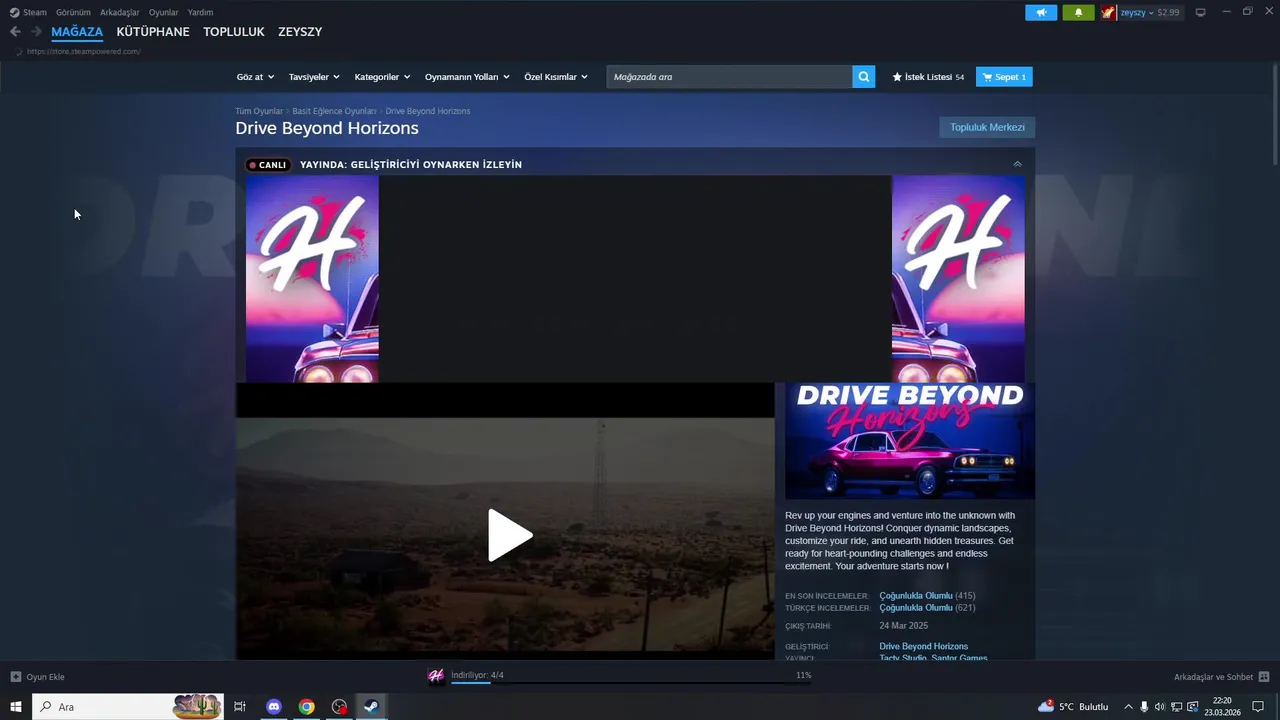Click the weather cloud icon in taskbar
The image size is (1280, 720).
1046,707
